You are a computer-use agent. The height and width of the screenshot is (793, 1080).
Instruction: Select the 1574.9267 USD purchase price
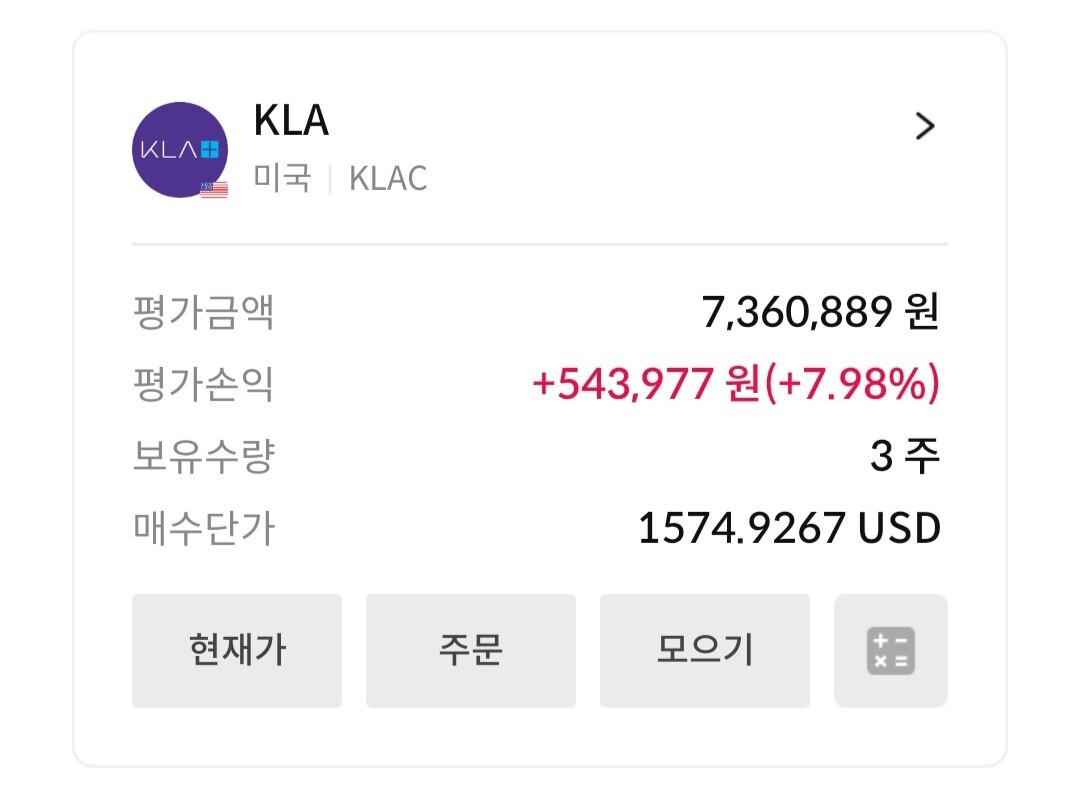click(x=789, y=529)
